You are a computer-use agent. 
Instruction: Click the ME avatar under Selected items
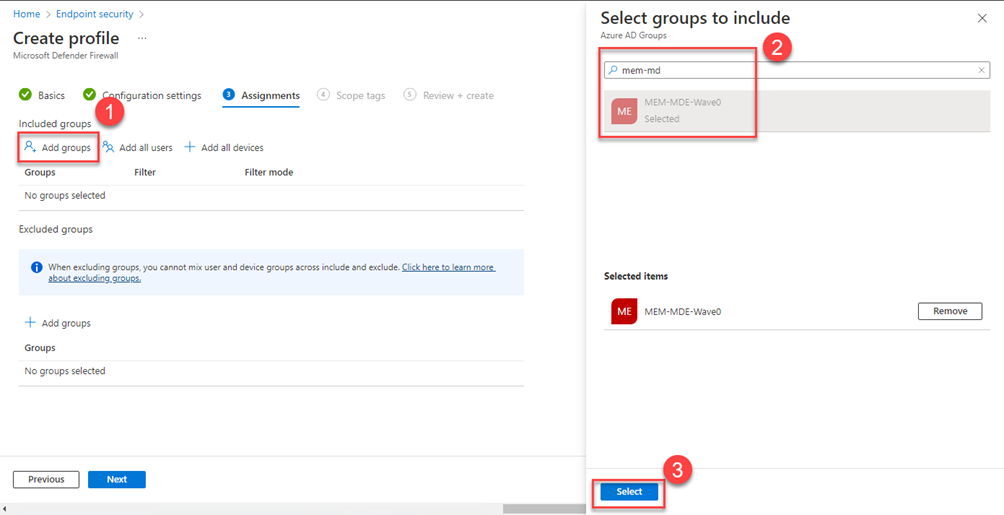click(624, 311)
